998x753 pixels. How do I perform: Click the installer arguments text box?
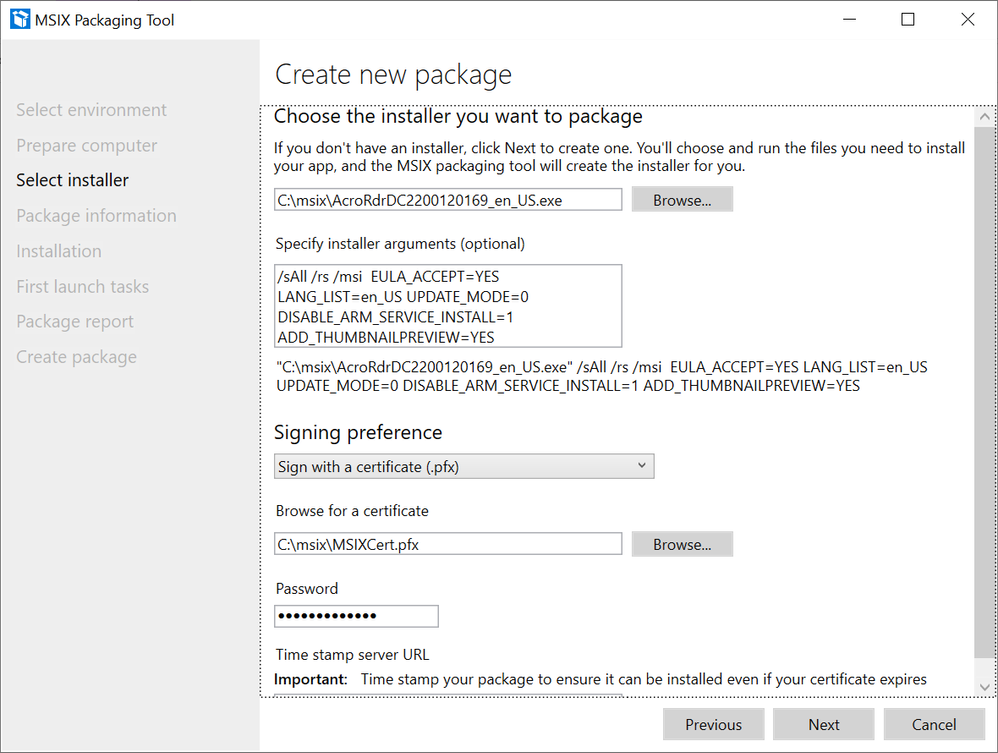click(x=448, y=306)
